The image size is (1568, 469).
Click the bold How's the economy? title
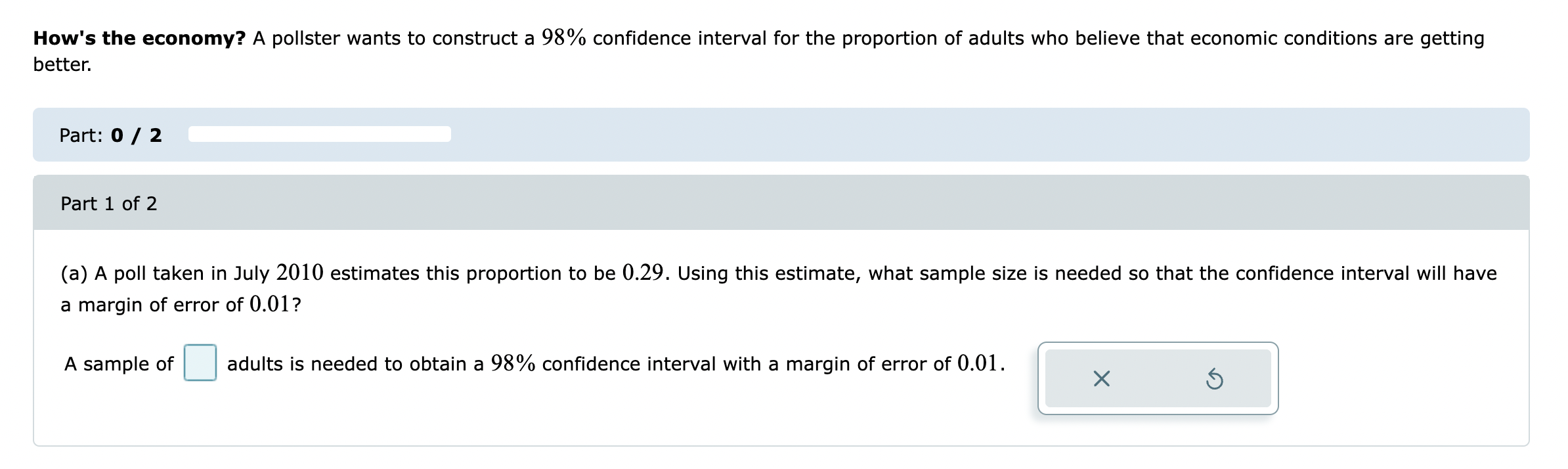(x=139, y=38)
